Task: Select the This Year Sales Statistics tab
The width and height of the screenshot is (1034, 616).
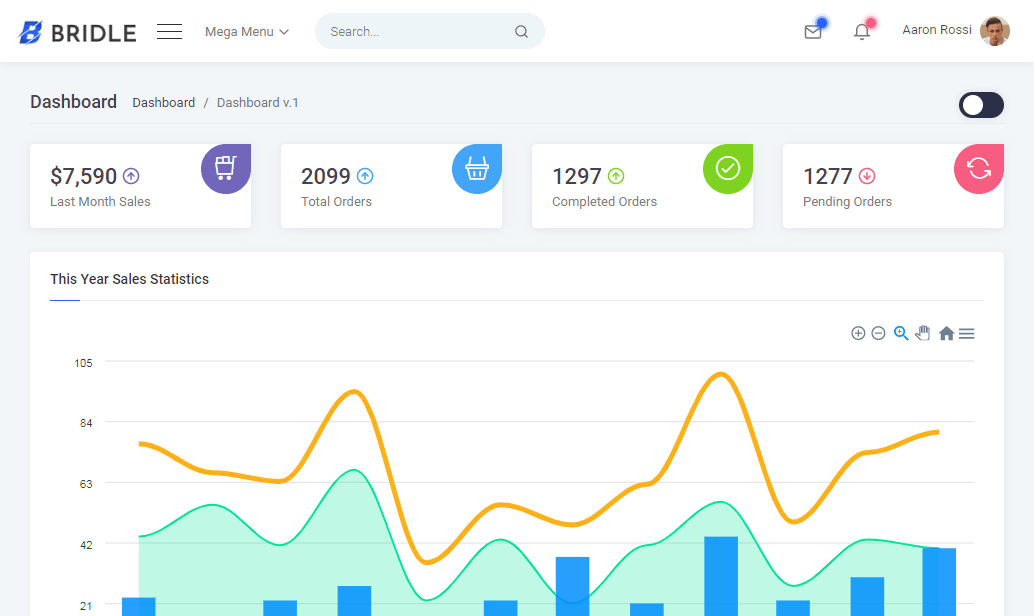Action: point(129,279)
